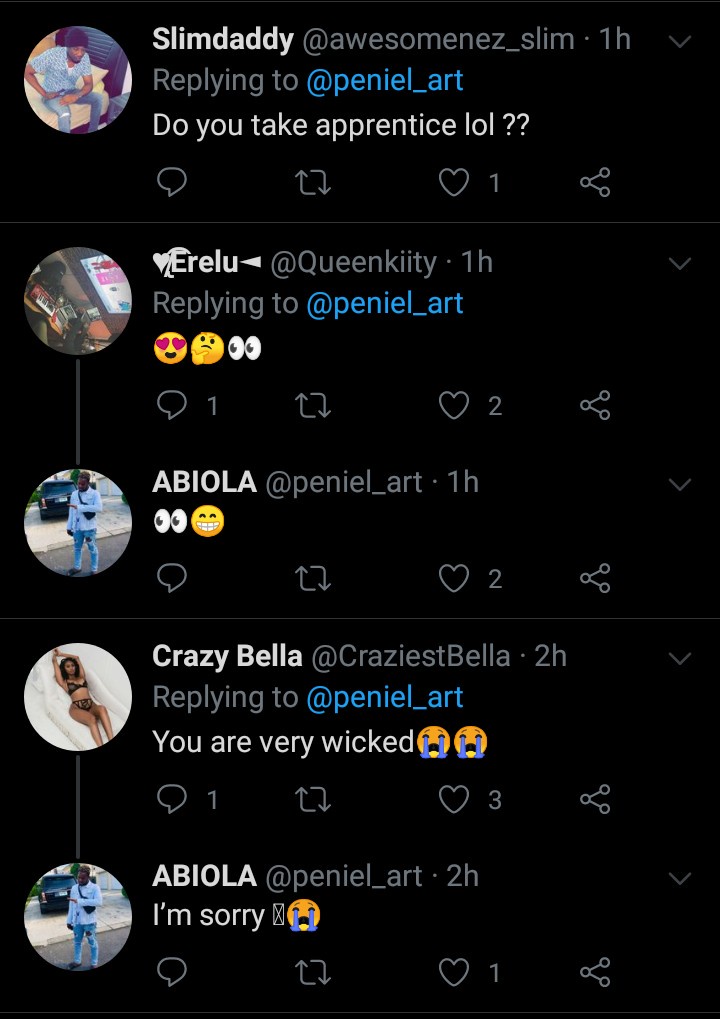Reply to ABIOLA's 'I'm sorry' tweet
This screenshot has height=1019, width=720.
coord(173,971)
